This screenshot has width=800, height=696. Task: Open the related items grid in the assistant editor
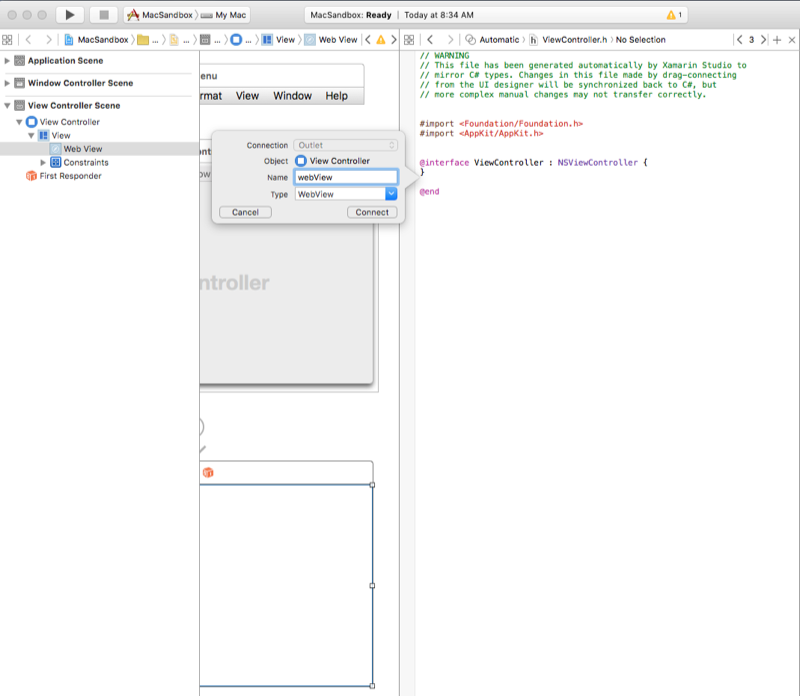[x=409, y=40]
